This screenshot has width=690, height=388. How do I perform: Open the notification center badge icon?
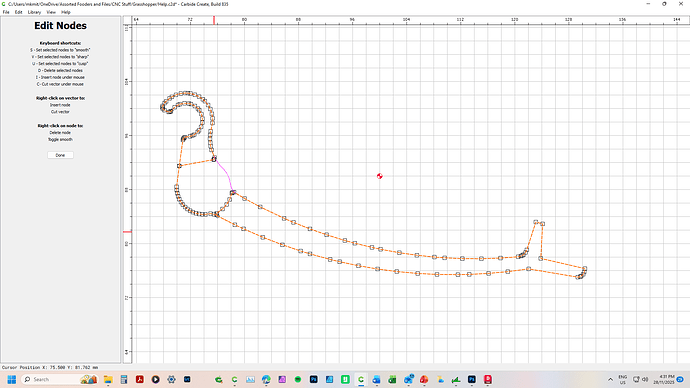click(680, 379)
